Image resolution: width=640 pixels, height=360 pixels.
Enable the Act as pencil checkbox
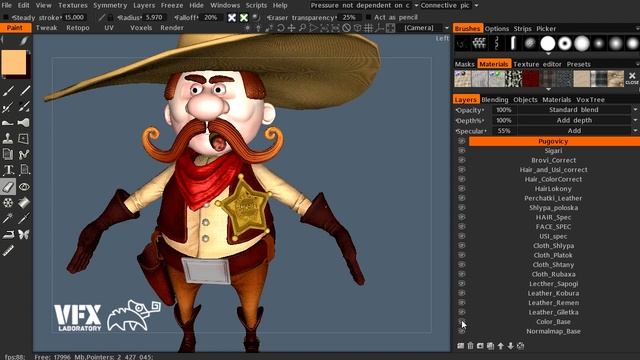tap(369, 17)
